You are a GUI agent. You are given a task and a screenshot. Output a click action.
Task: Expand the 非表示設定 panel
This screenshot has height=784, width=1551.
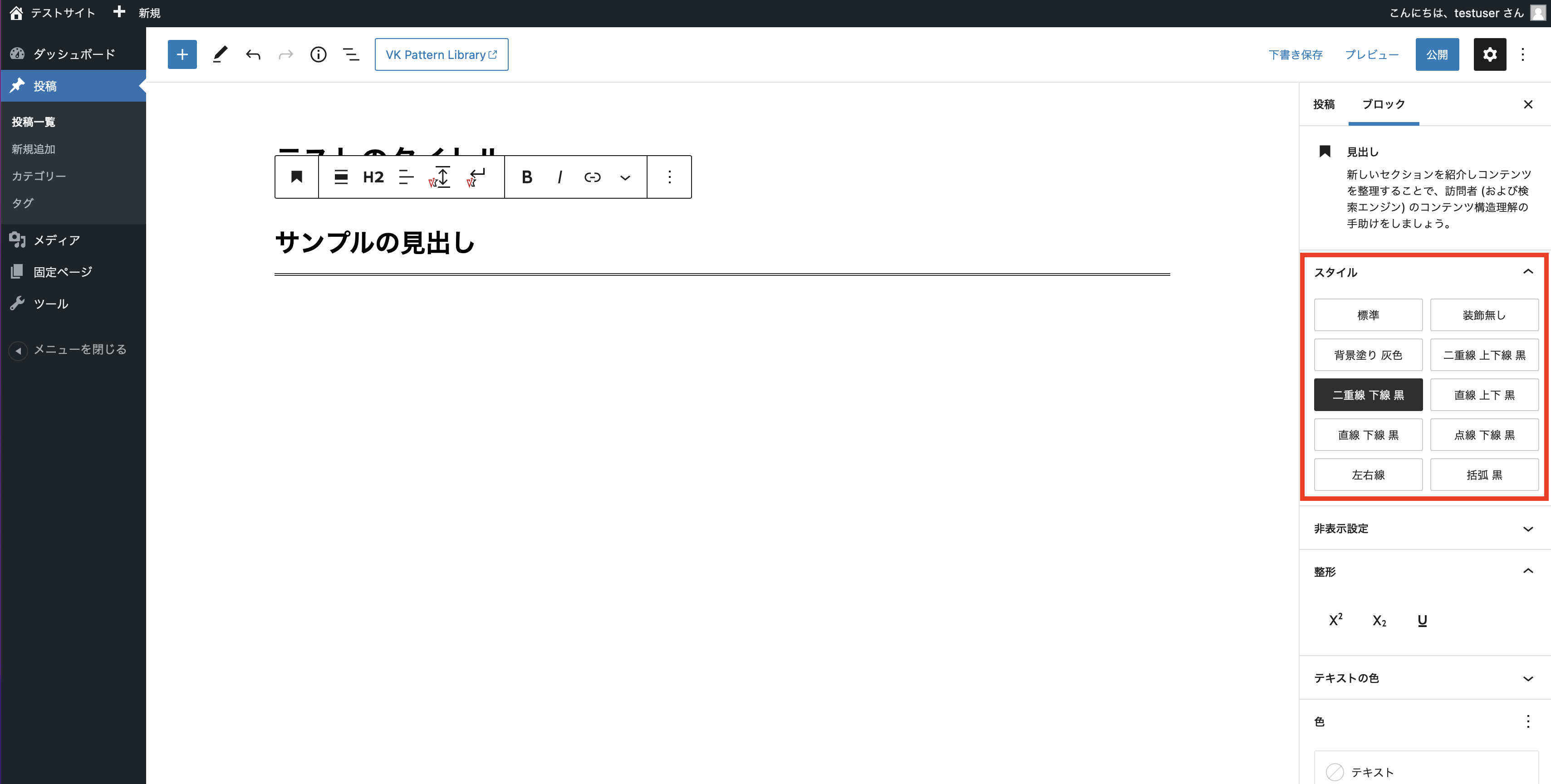point(1423,529)
